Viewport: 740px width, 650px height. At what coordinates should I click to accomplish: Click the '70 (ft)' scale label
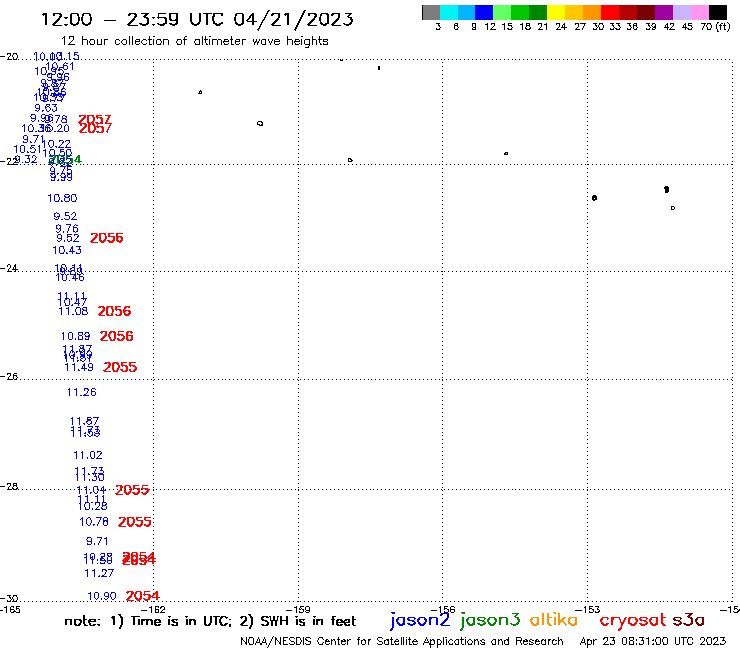tap(715, 26)
